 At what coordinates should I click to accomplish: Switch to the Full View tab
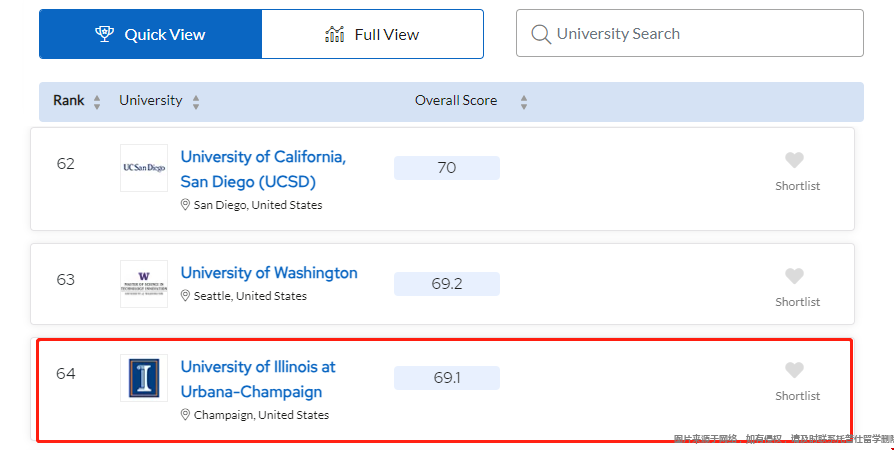pos(372,34)
